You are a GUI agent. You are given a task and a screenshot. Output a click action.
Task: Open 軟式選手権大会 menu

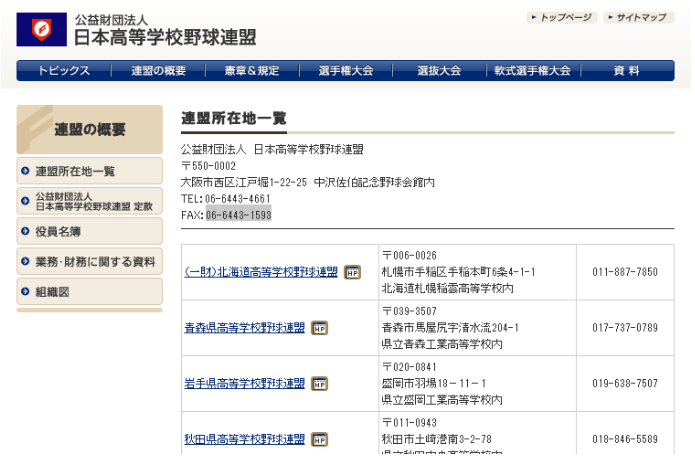(x=533, y=70)
